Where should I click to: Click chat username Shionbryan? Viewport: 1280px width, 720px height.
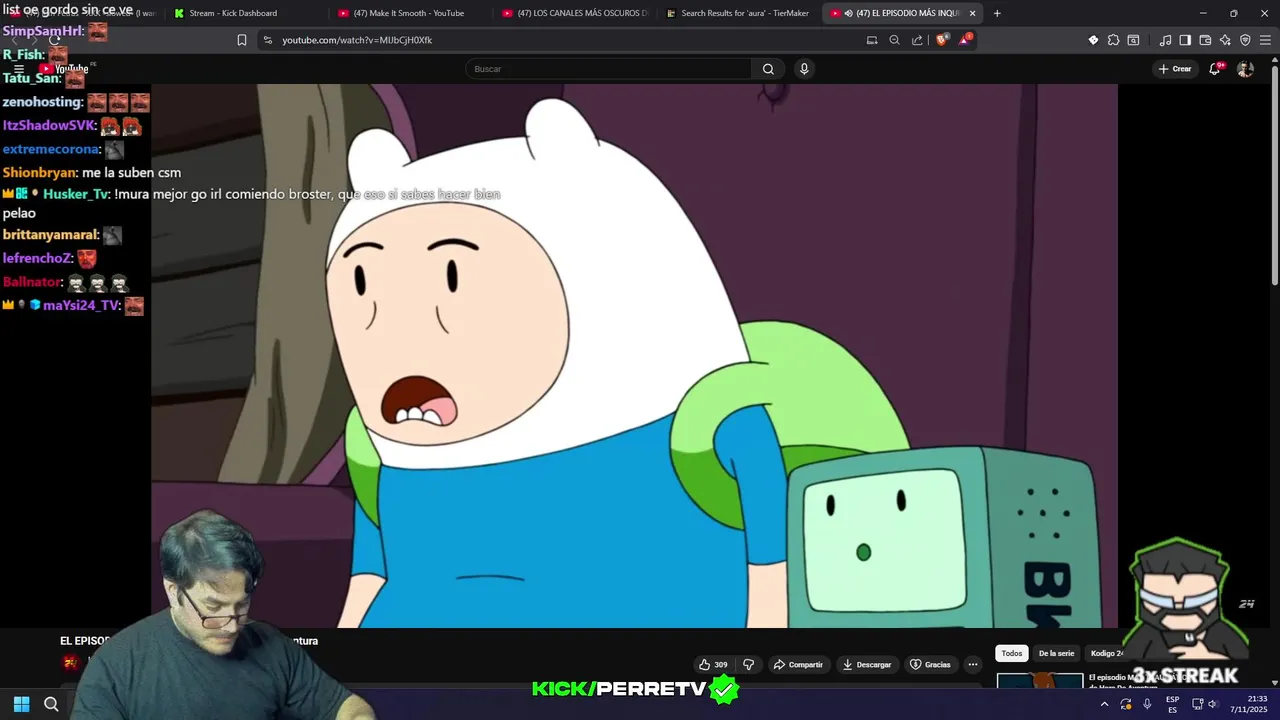(39, 172)
